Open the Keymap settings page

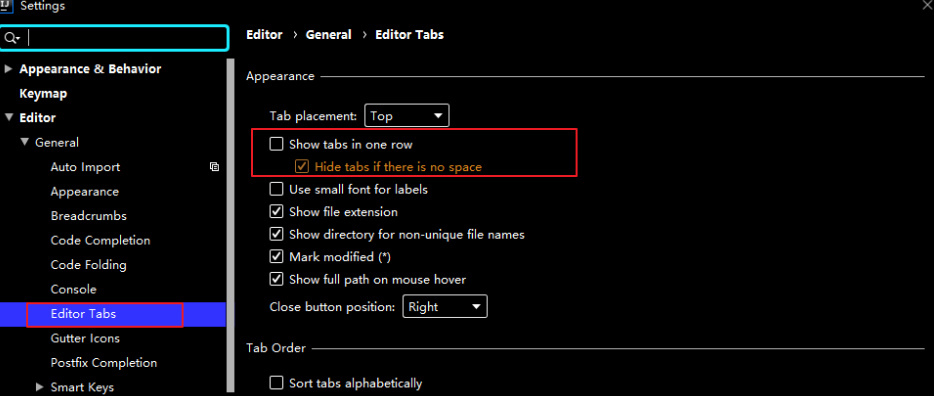tap(43, 93)
